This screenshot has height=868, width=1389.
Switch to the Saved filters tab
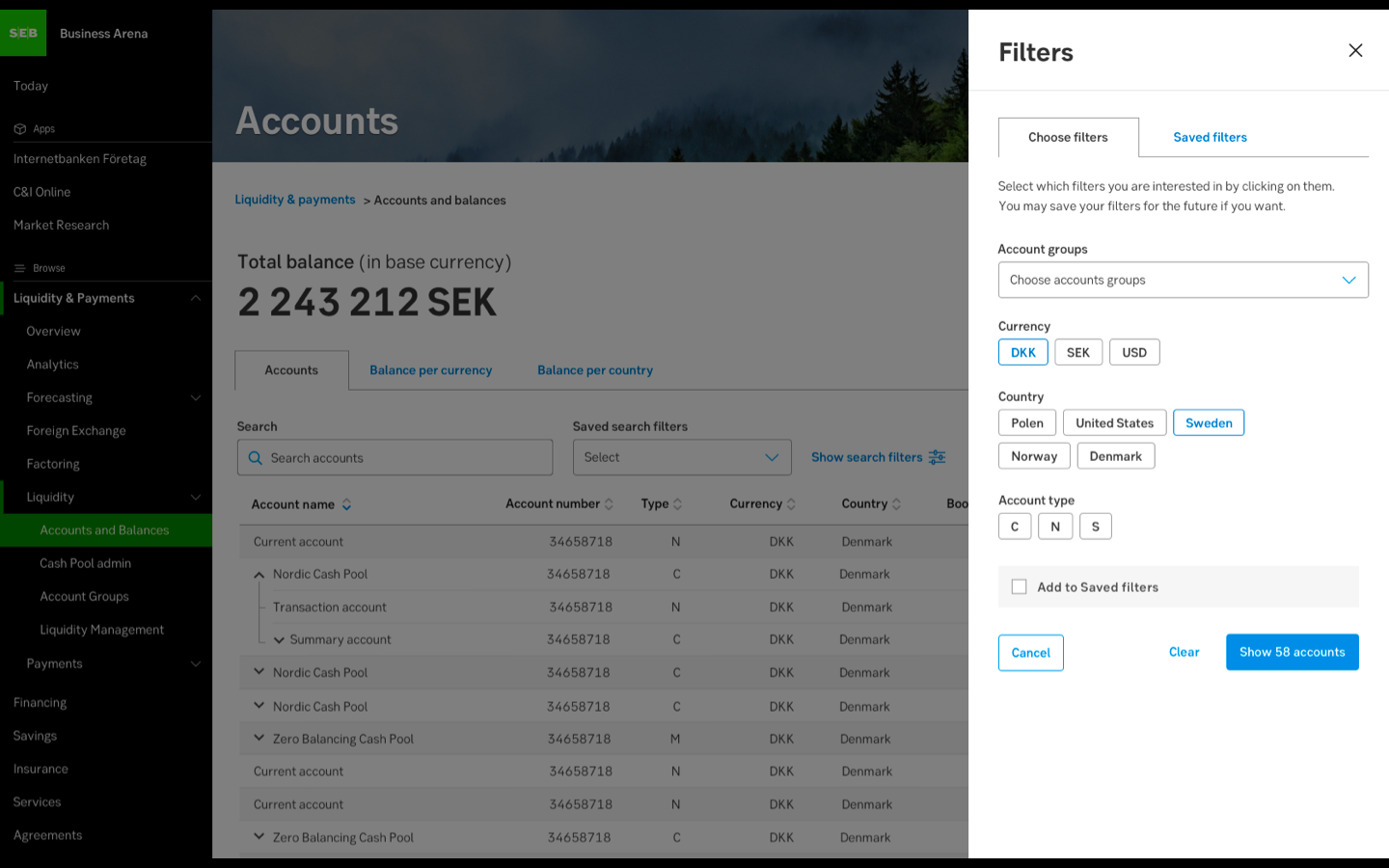1210,138
